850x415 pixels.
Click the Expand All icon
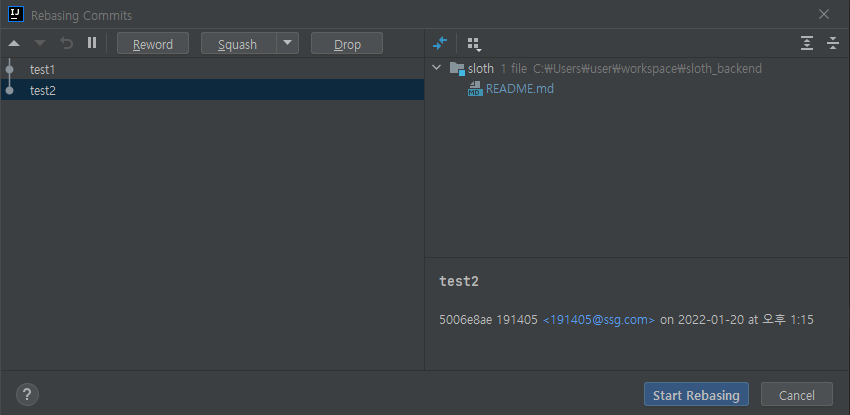point(807,43)
